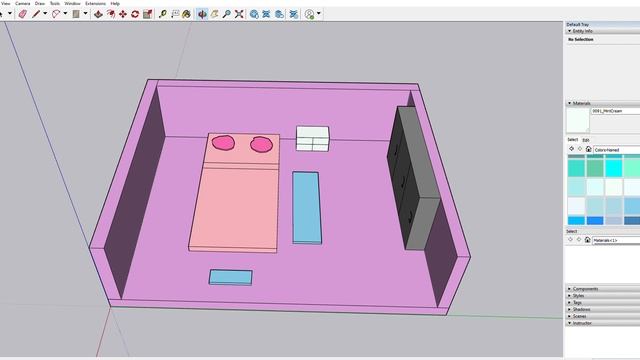Image resolution: width=640 pixels, height=360 pixels.
Task: Collapse the Materials panel
Action: pos(569,103)
